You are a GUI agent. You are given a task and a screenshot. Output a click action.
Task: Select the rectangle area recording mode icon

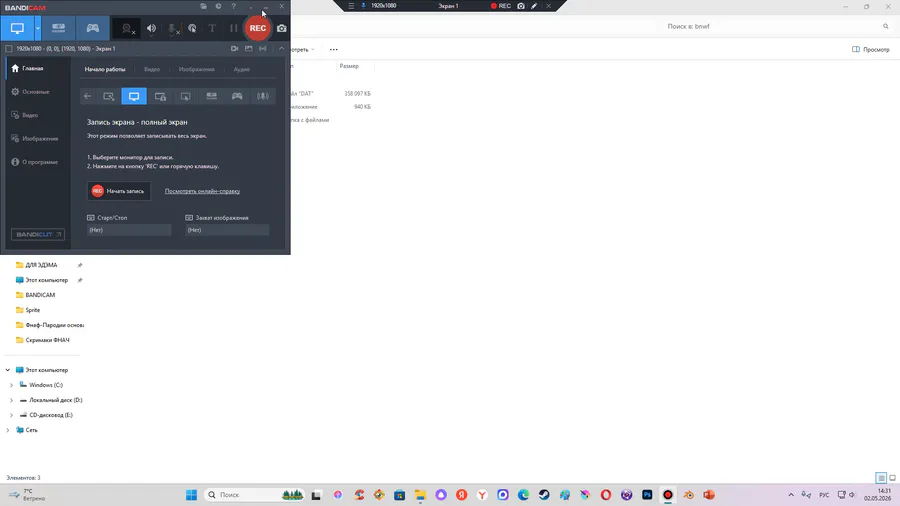tap(108, 96)
